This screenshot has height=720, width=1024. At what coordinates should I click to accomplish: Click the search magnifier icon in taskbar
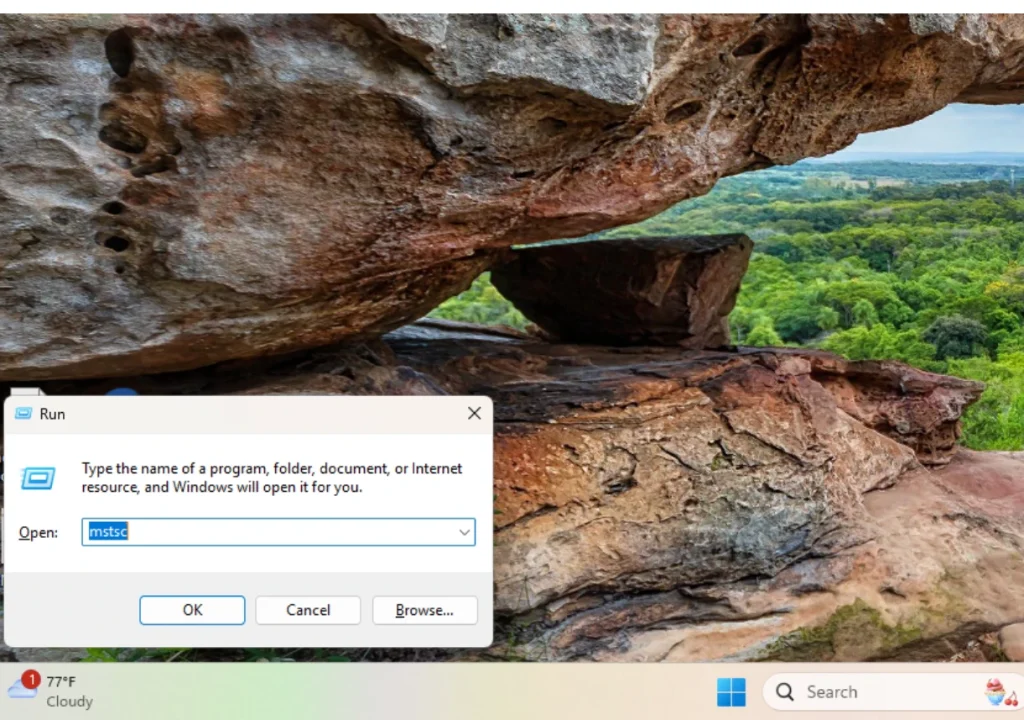784,691
